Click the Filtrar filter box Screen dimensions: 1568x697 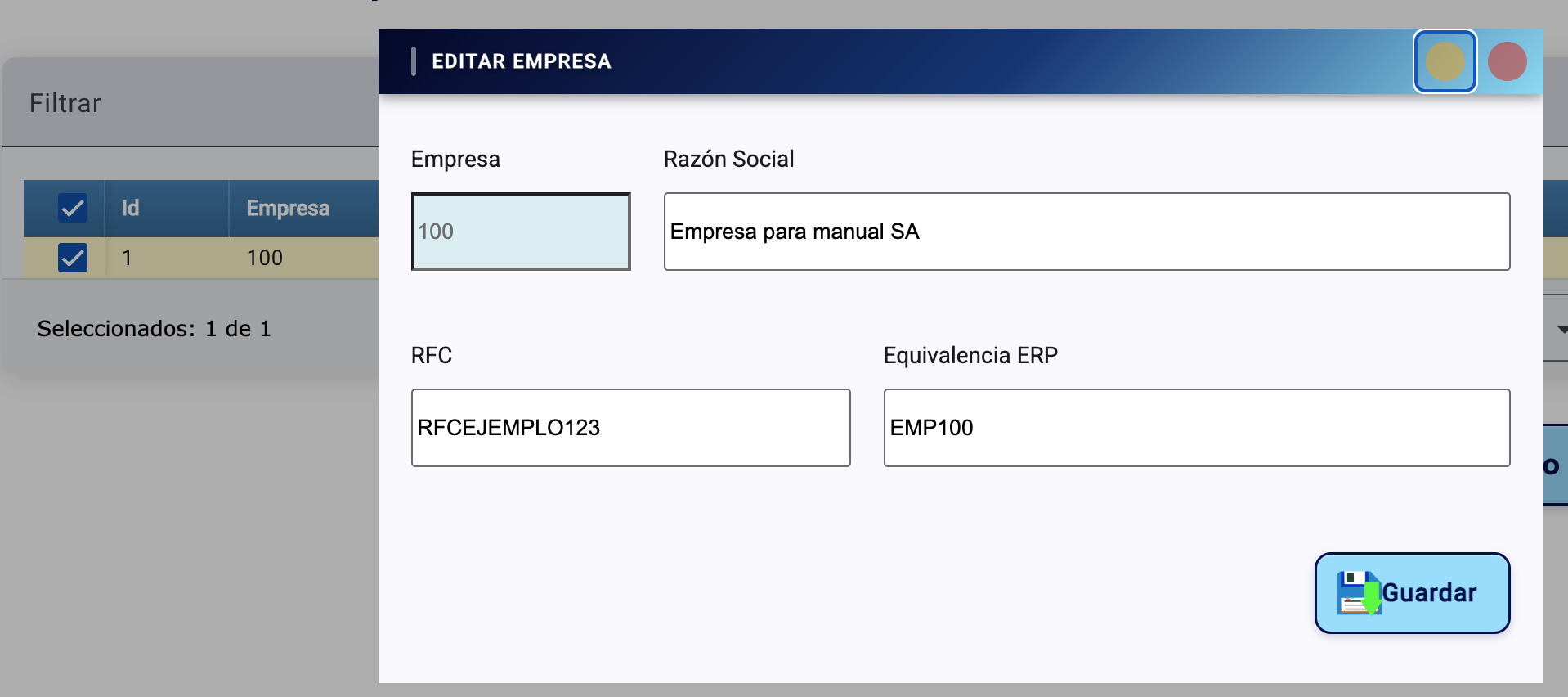(x=65, y=103)
